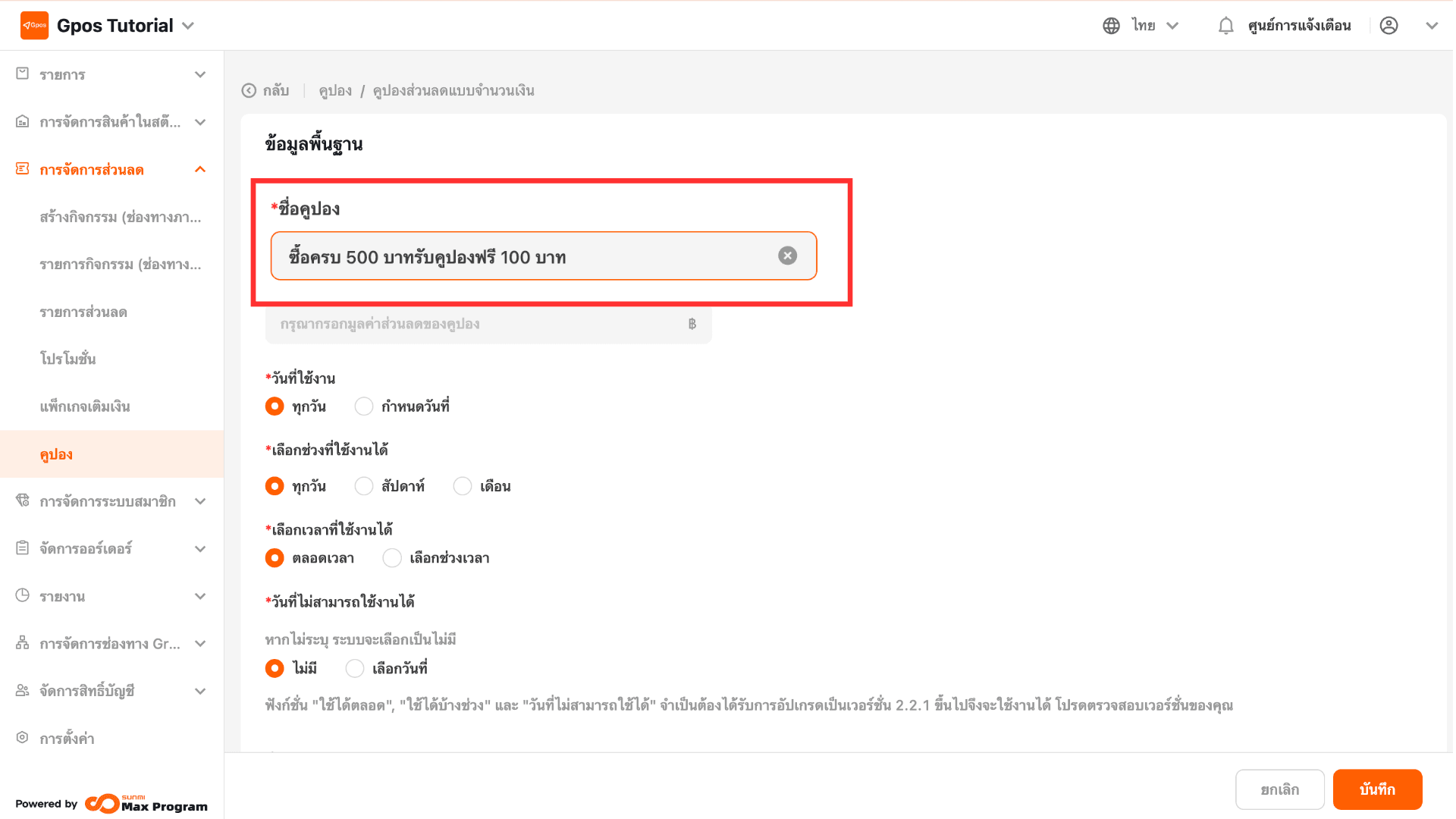
Task: Open the user profile avatar icon
Action: (x=1389, y=26)
